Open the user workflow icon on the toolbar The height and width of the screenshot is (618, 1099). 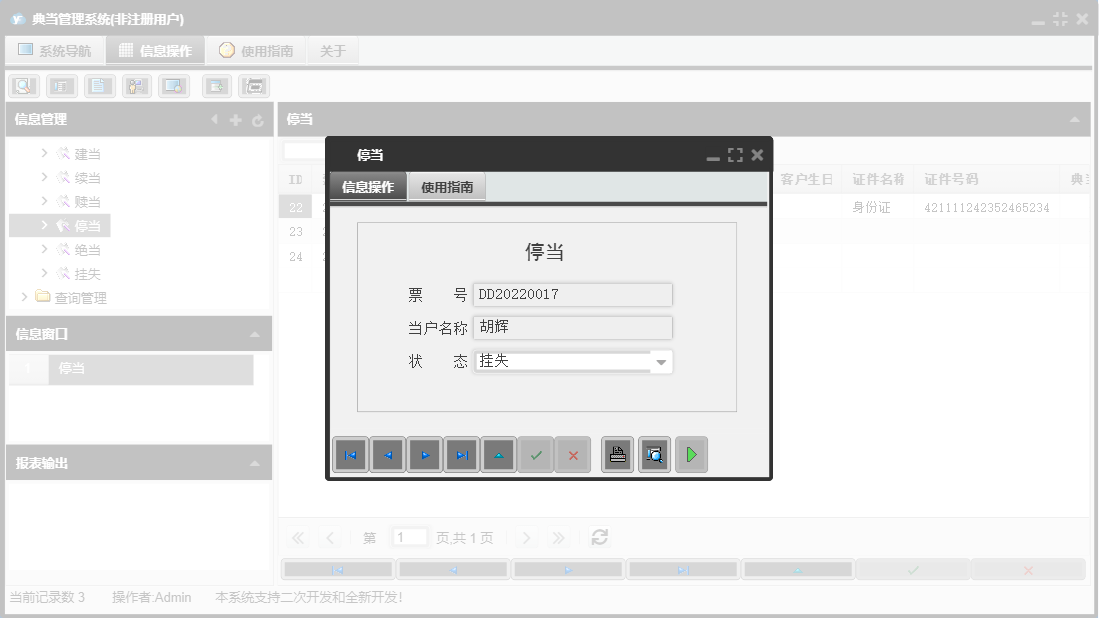(x=136, y=86)
